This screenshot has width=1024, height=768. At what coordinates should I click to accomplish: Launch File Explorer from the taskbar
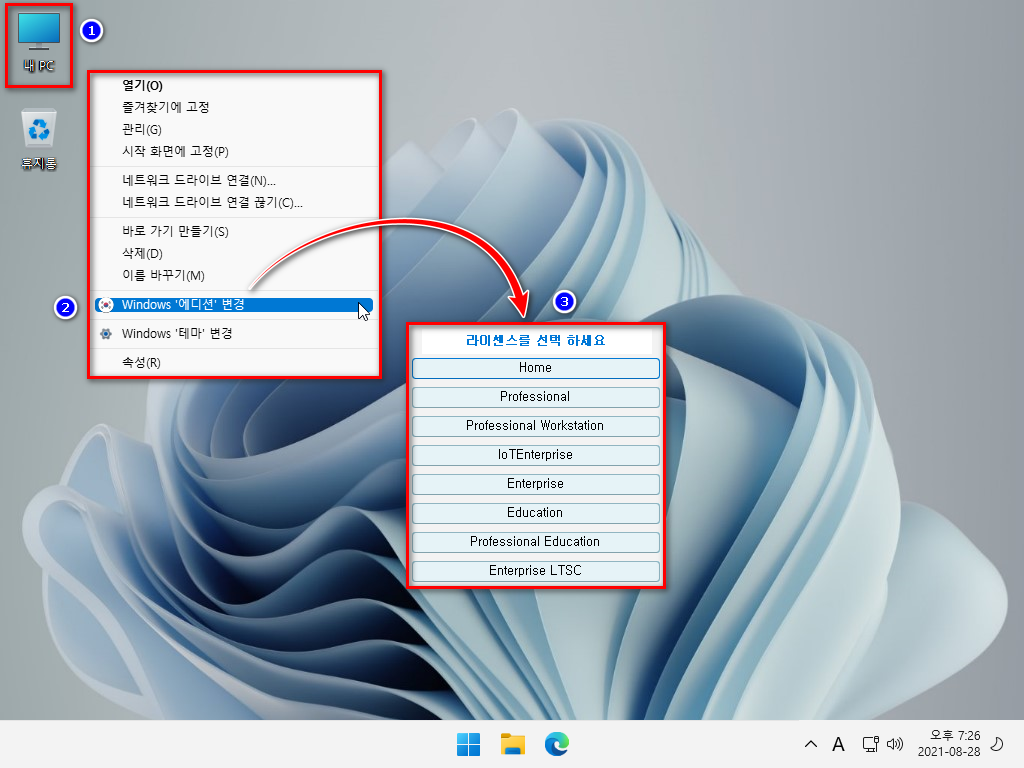point(513,744)
